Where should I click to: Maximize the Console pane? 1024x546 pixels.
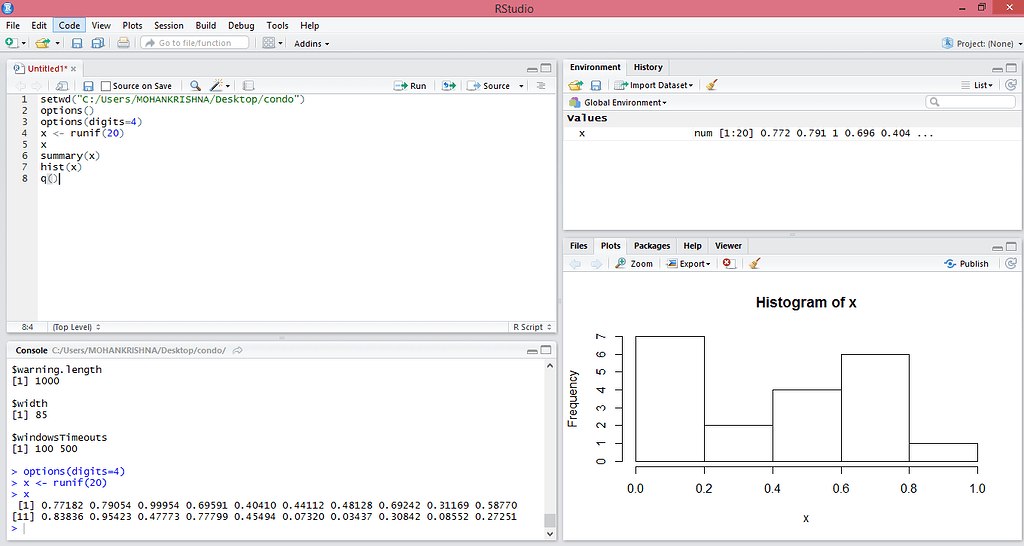(x=546, y=351)
